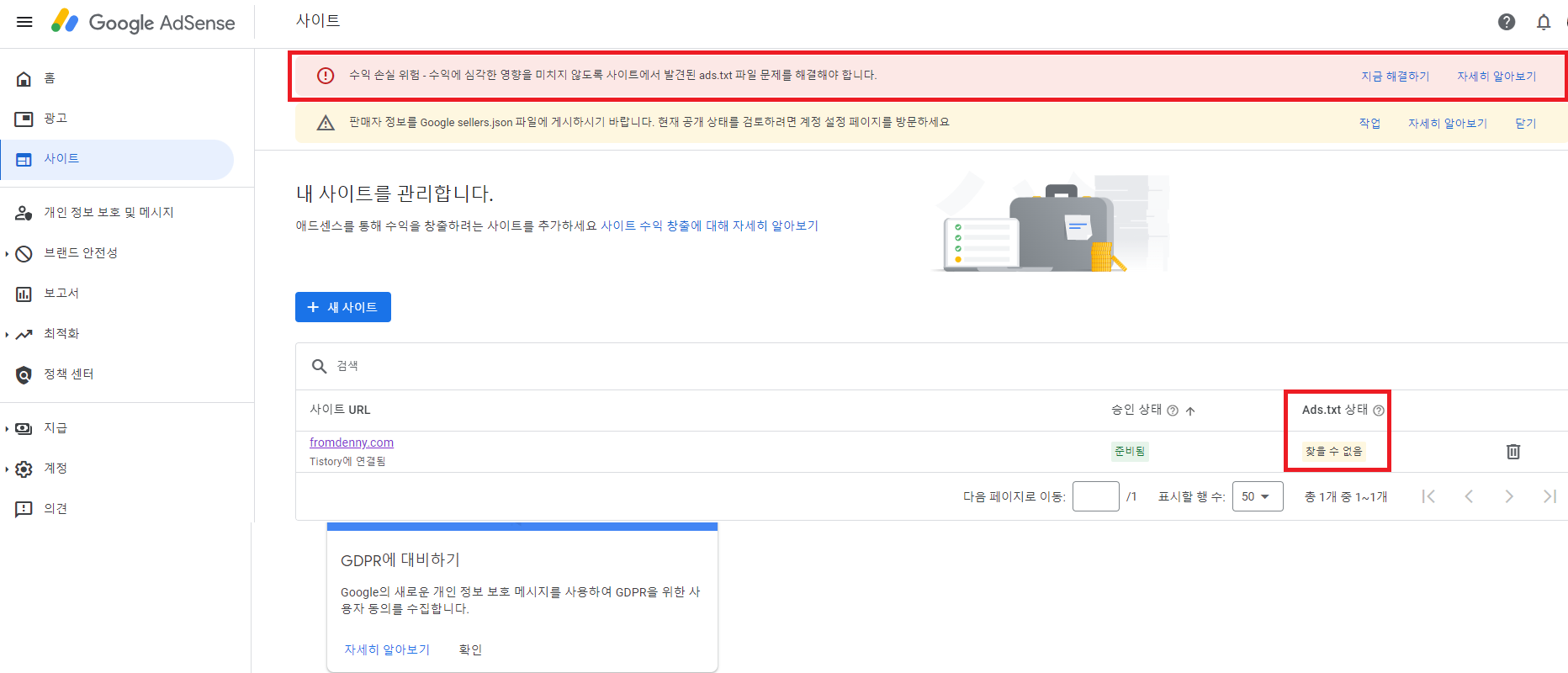The height and width of the screenshot is (673, 1568).
Task: Click the 사이트 URL column header
Action: click(340, 410)
